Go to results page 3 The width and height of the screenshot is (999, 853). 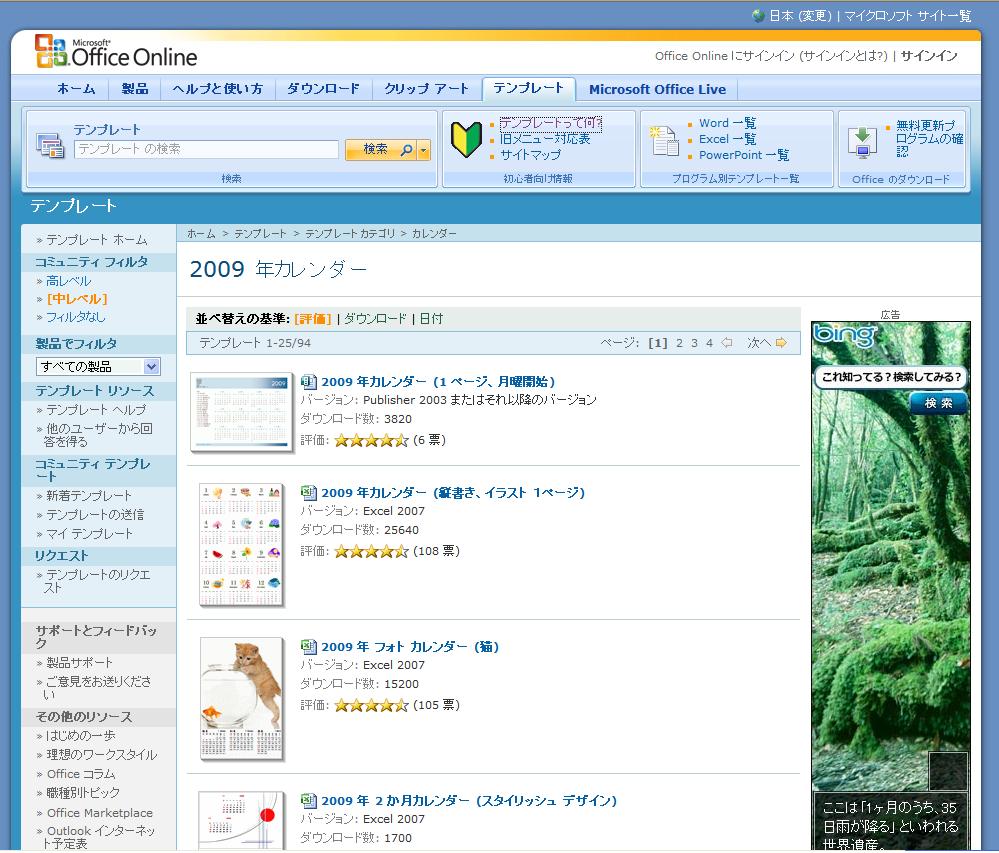[694, 343]
